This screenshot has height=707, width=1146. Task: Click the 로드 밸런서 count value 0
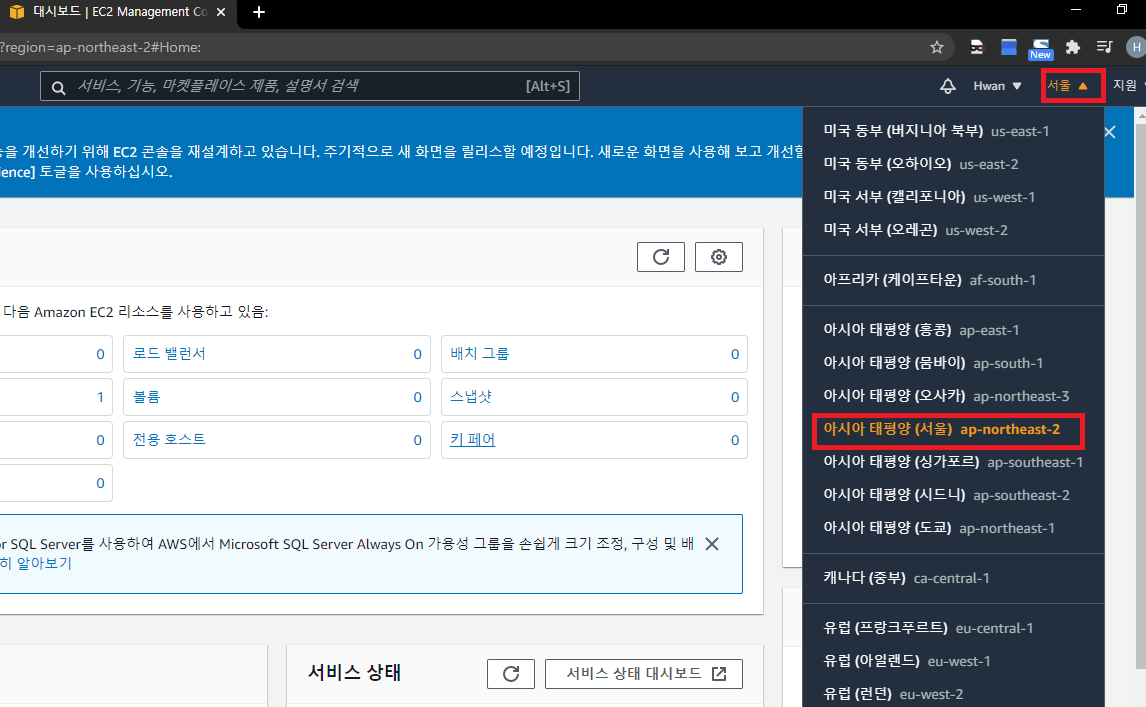[417, 354]
